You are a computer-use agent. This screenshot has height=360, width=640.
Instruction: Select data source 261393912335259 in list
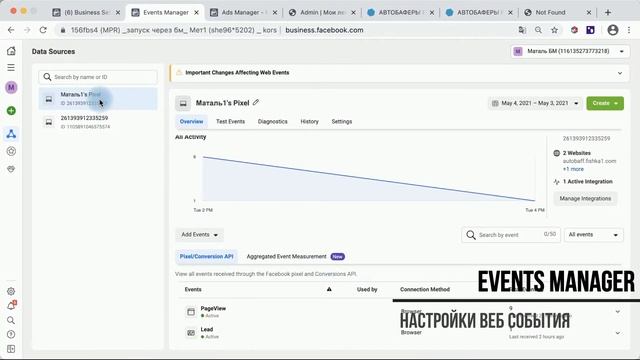click(x=98, y=122)
